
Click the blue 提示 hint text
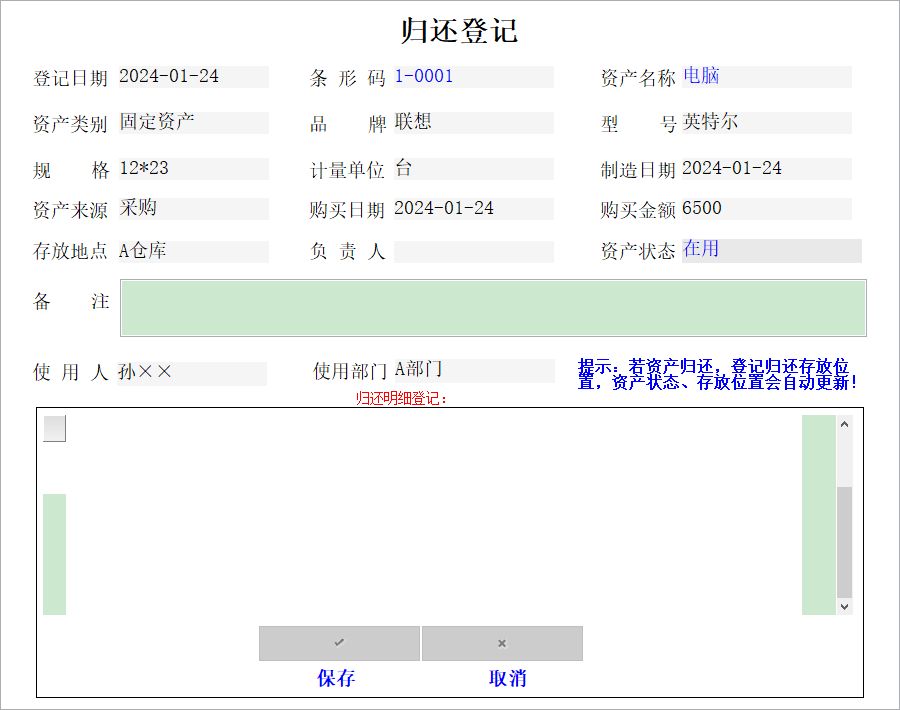pyautogui.click(x=717, y=374)
